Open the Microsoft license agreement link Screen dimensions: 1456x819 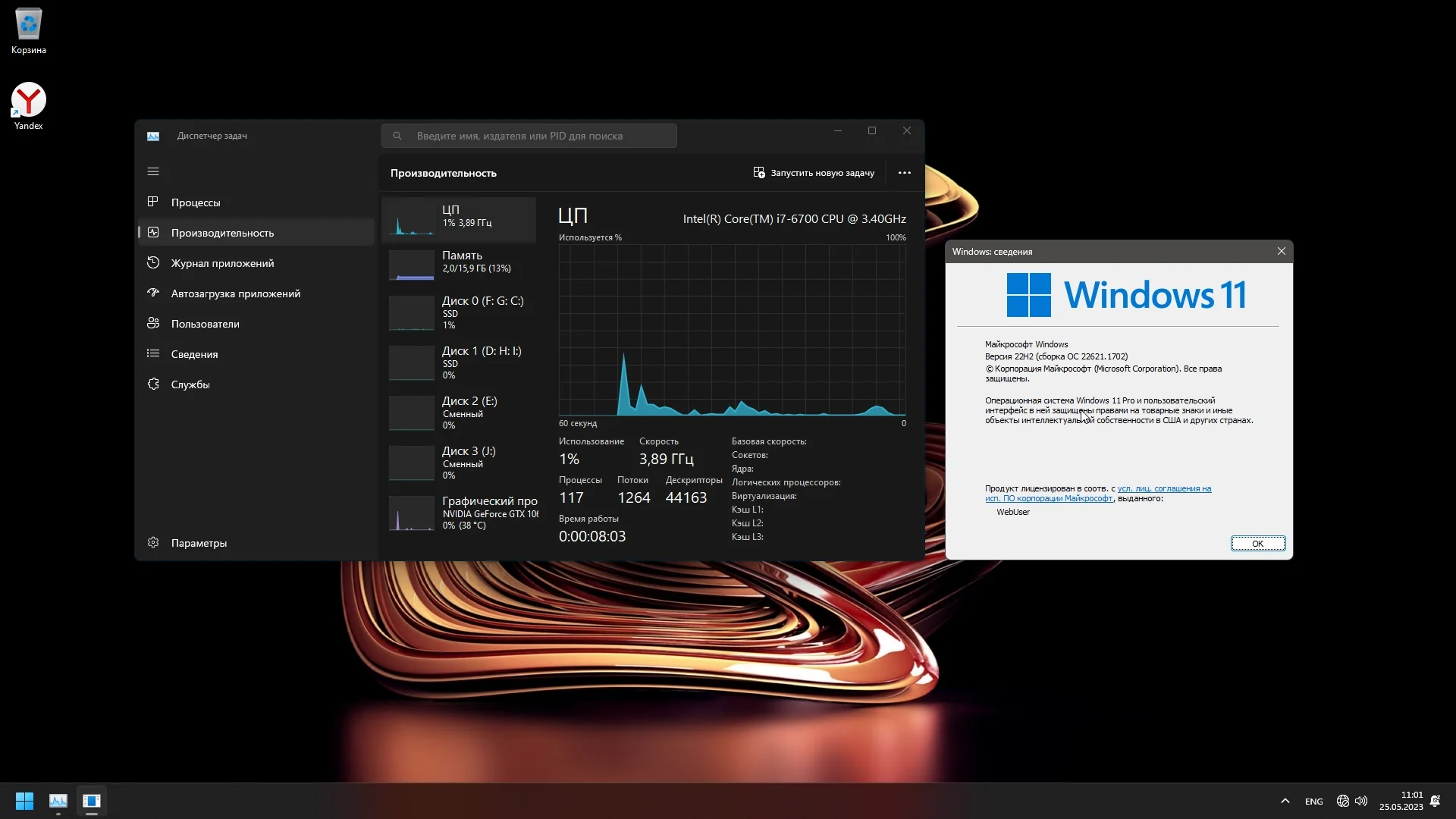[1163, 488]
